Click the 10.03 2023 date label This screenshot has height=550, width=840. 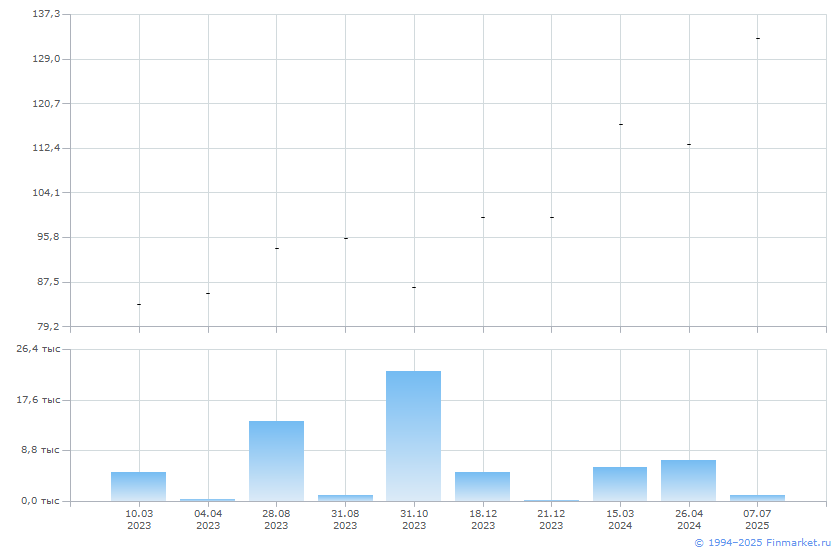pos(139,519)
